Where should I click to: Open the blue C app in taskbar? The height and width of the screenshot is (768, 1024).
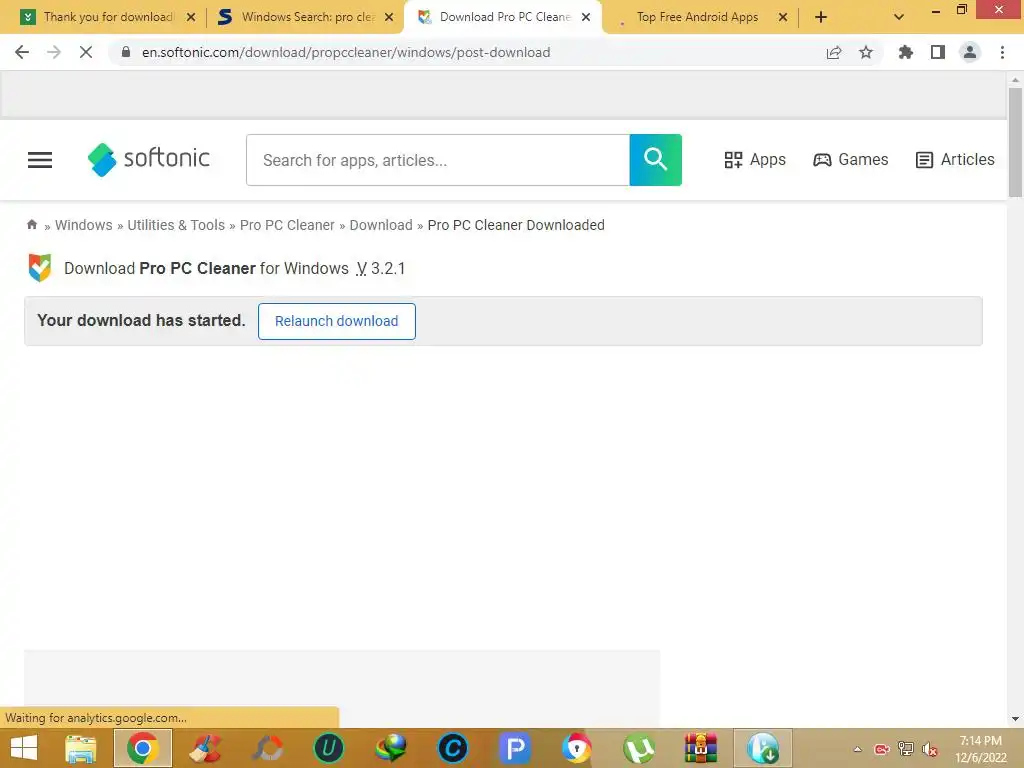point(453,748)
